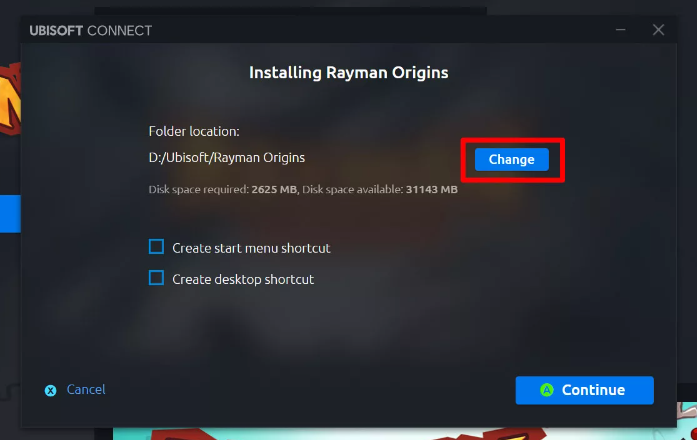This screenshot has width=697, height=440.
Task: Click the 'Folder location:' label
Action: pyautogui.click(x=194, y=131)
